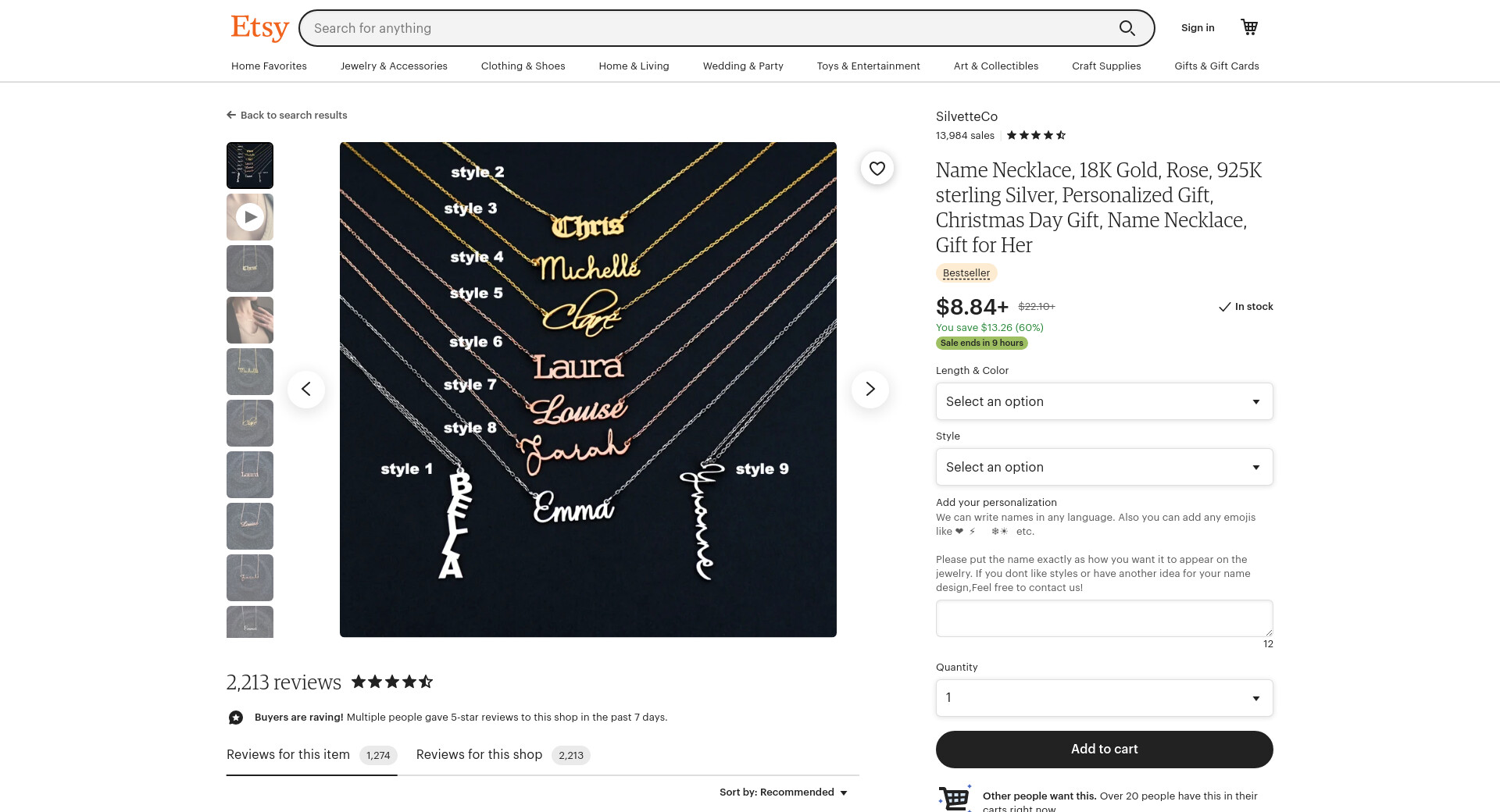Click the personalization text box
The image size is (1500, 812).
pyautogui.click(x=1104, y=618)
